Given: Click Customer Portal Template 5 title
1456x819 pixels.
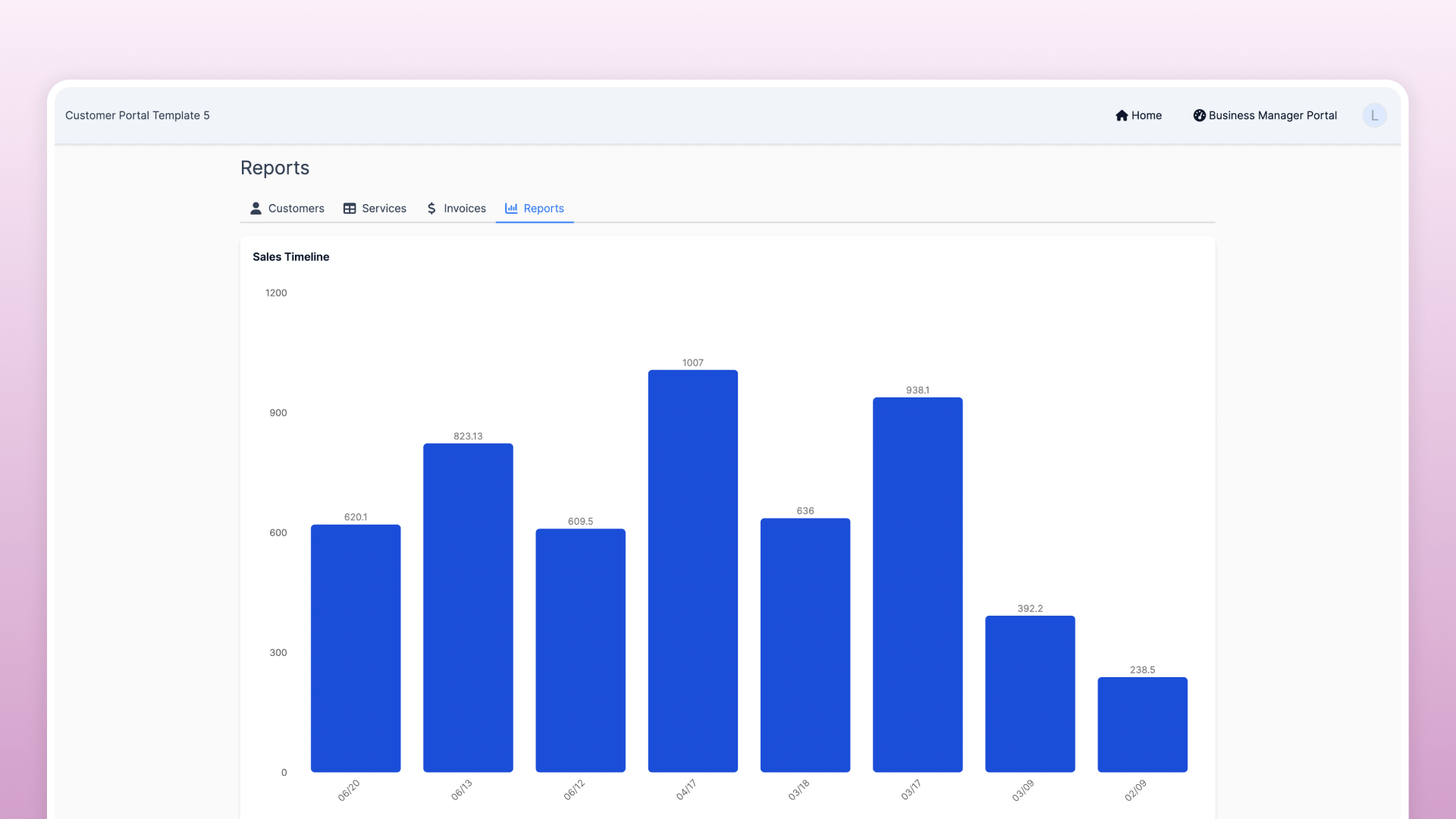Looking at the screenshot, I should [x=137, y=115].
